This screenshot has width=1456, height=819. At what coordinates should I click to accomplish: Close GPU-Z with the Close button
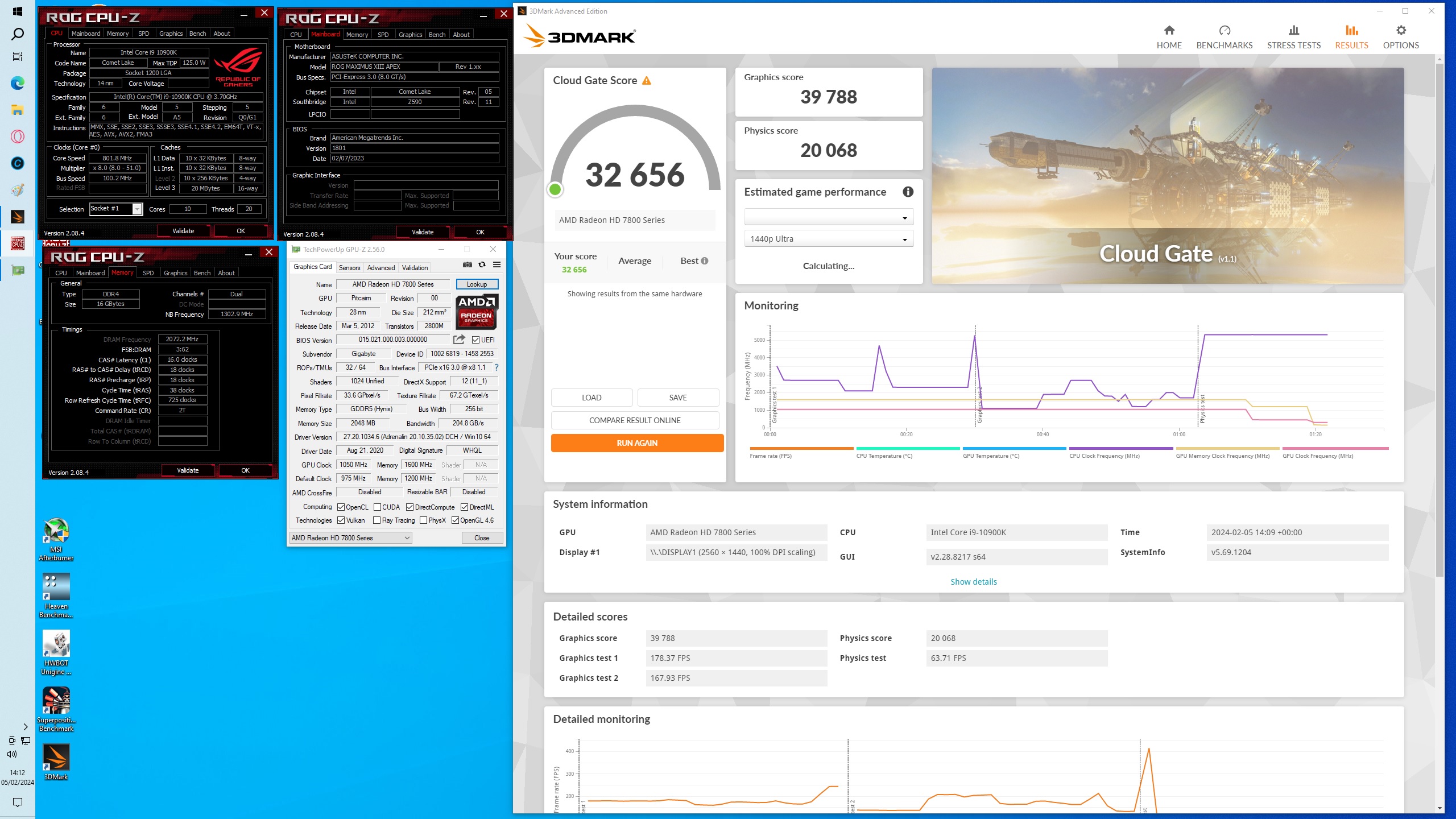482,538
